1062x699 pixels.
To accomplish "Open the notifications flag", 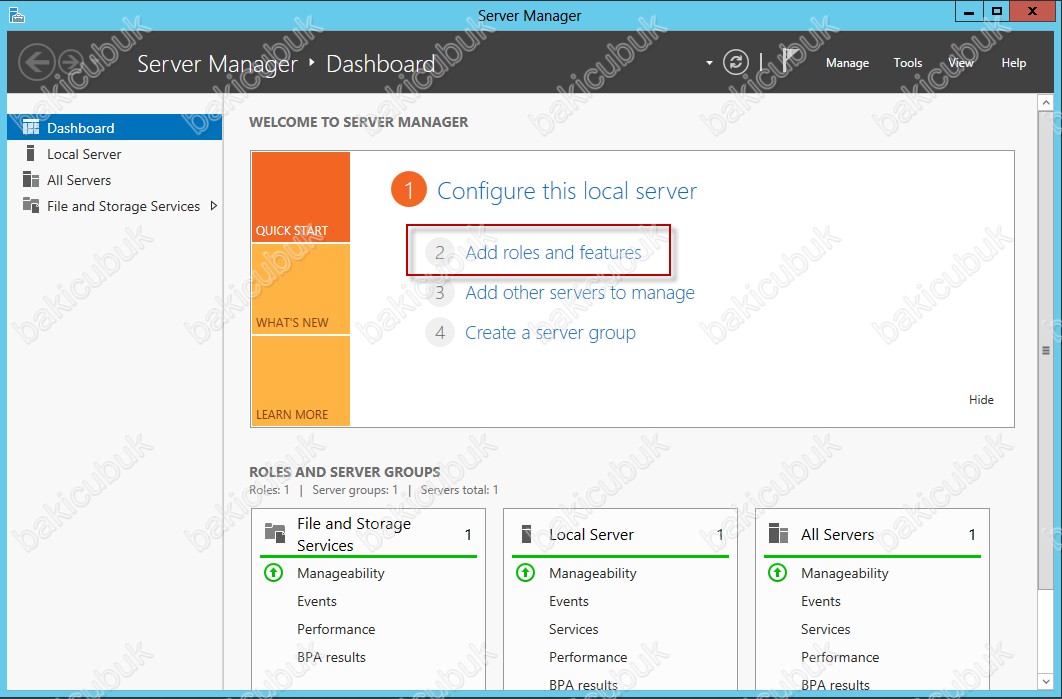I will pos(790,61).
